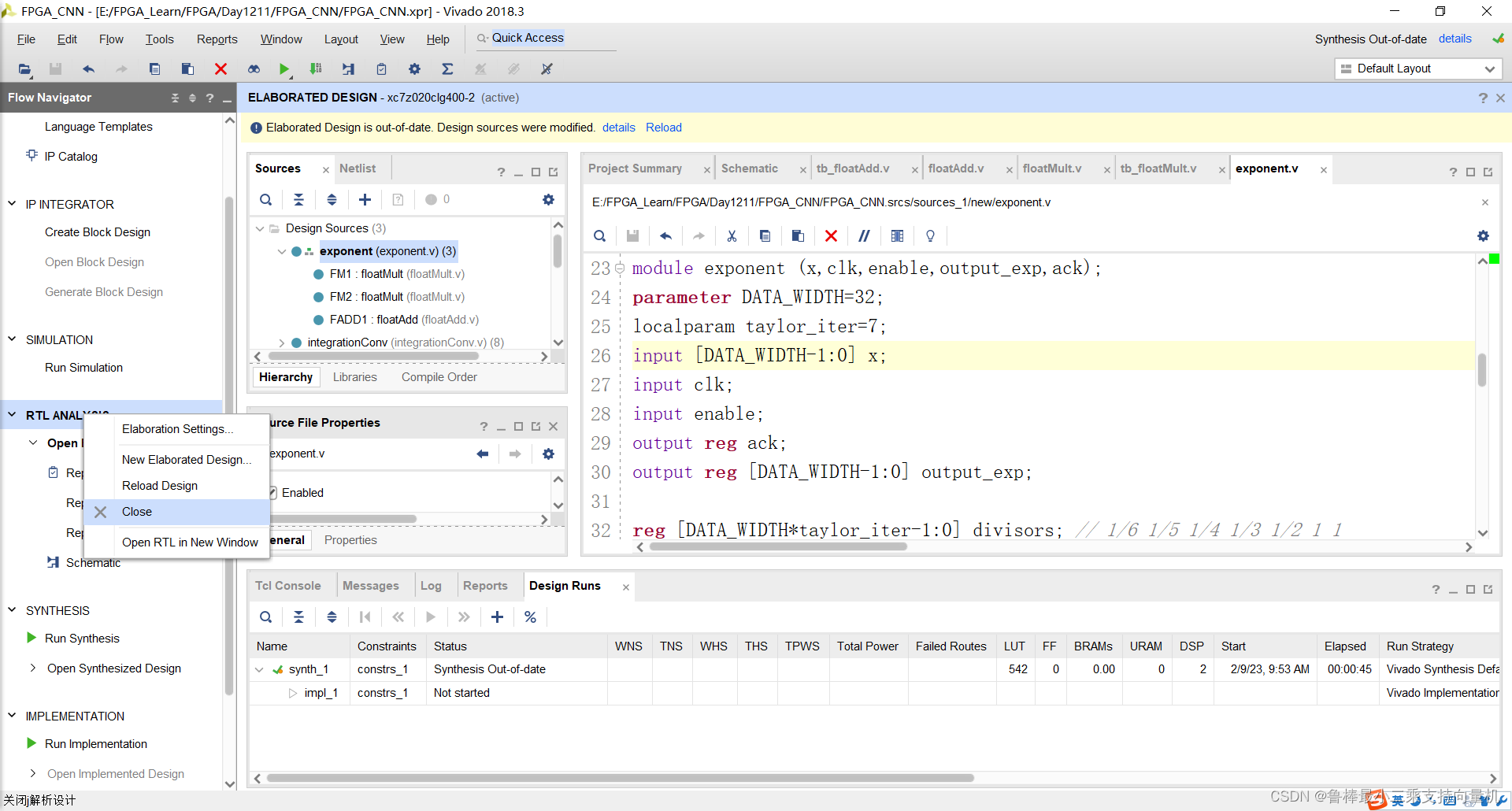Screen dimensions: 1512x811
Task: Click the Generate Block Design entry
Action: click(104, 292)
